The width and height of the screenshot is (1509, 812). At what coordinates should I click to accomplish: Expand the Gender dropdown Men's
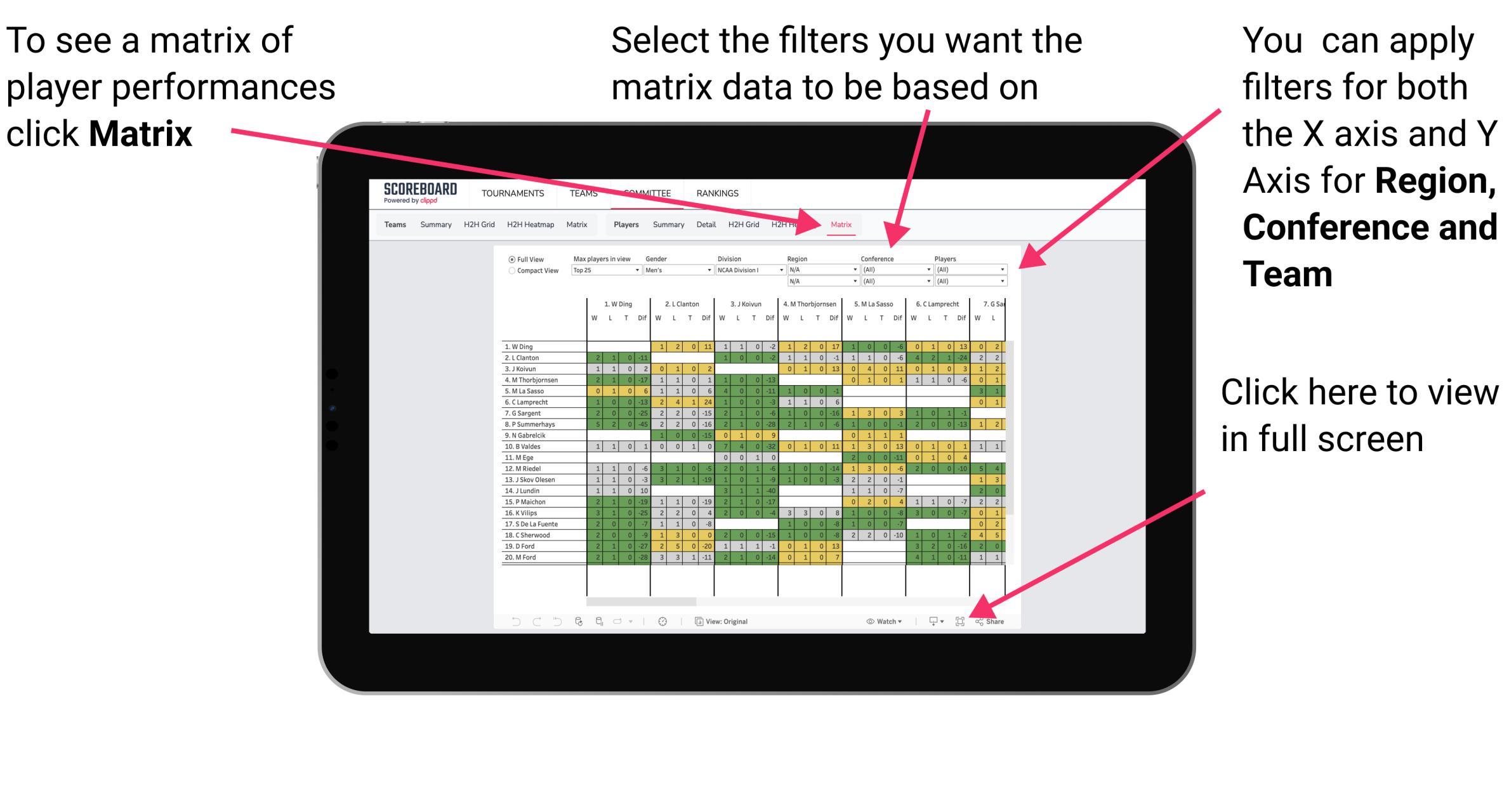pyautogui.click(x=691, y=271)
